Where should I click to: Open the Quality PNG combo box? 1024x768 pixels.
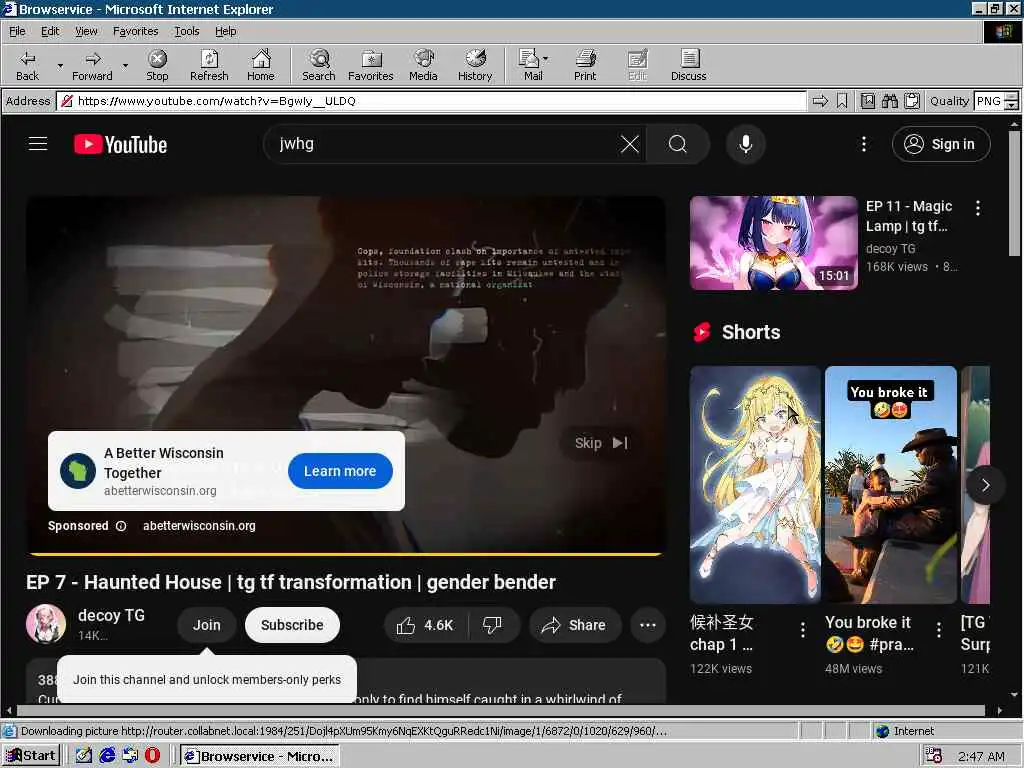coord(996,101)
